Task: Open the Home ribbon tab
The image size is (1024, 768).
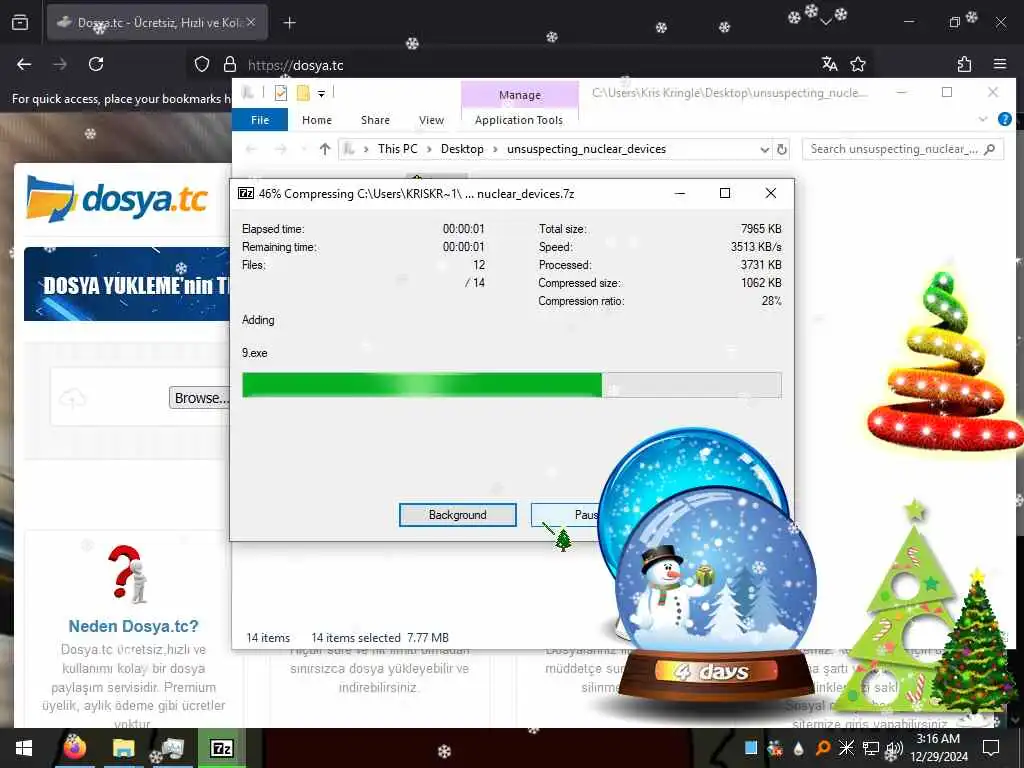Action: (317, 120)
